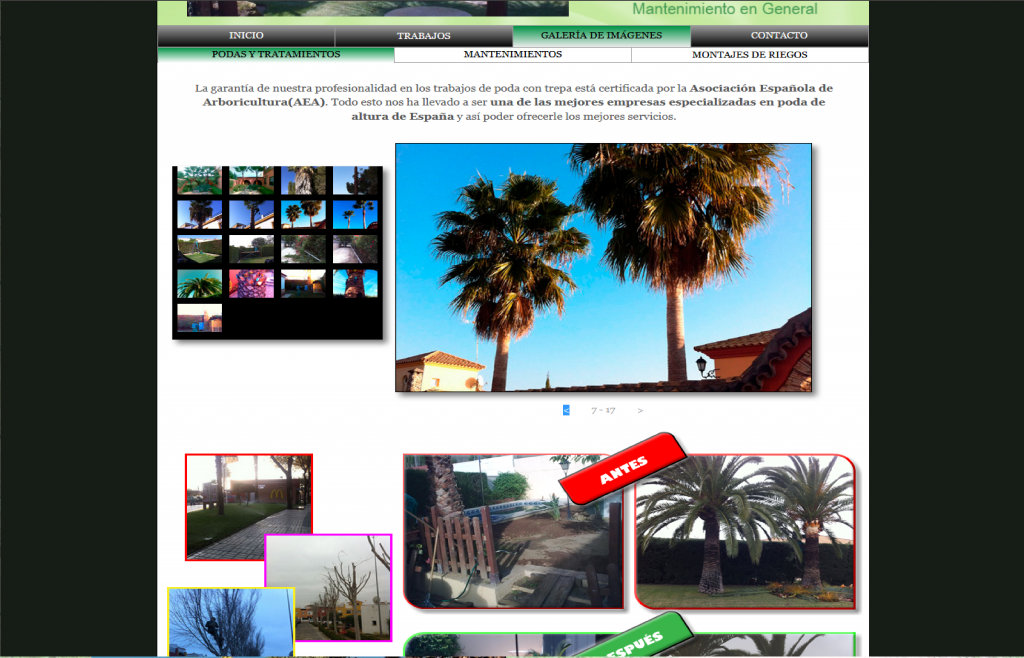Click the 7 - 17 image counter
Image resolution: width=1024 pixels, height=658 pixels.
coord(603,410)
